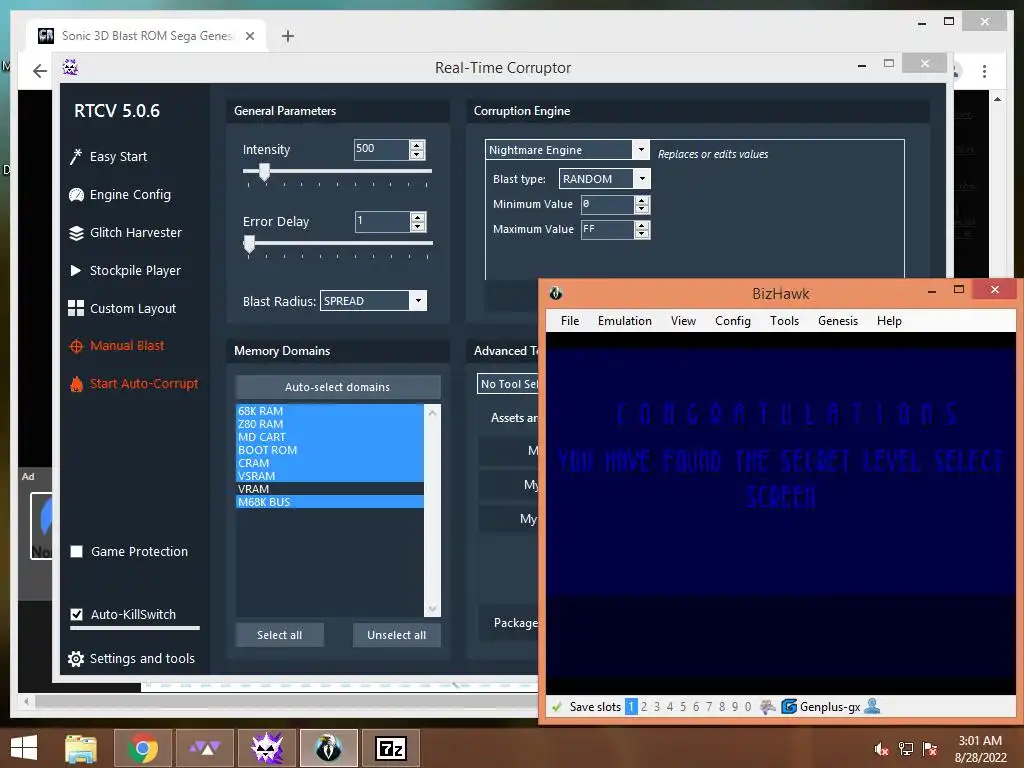Click Chrome back arrow

(x=40, y=71)
